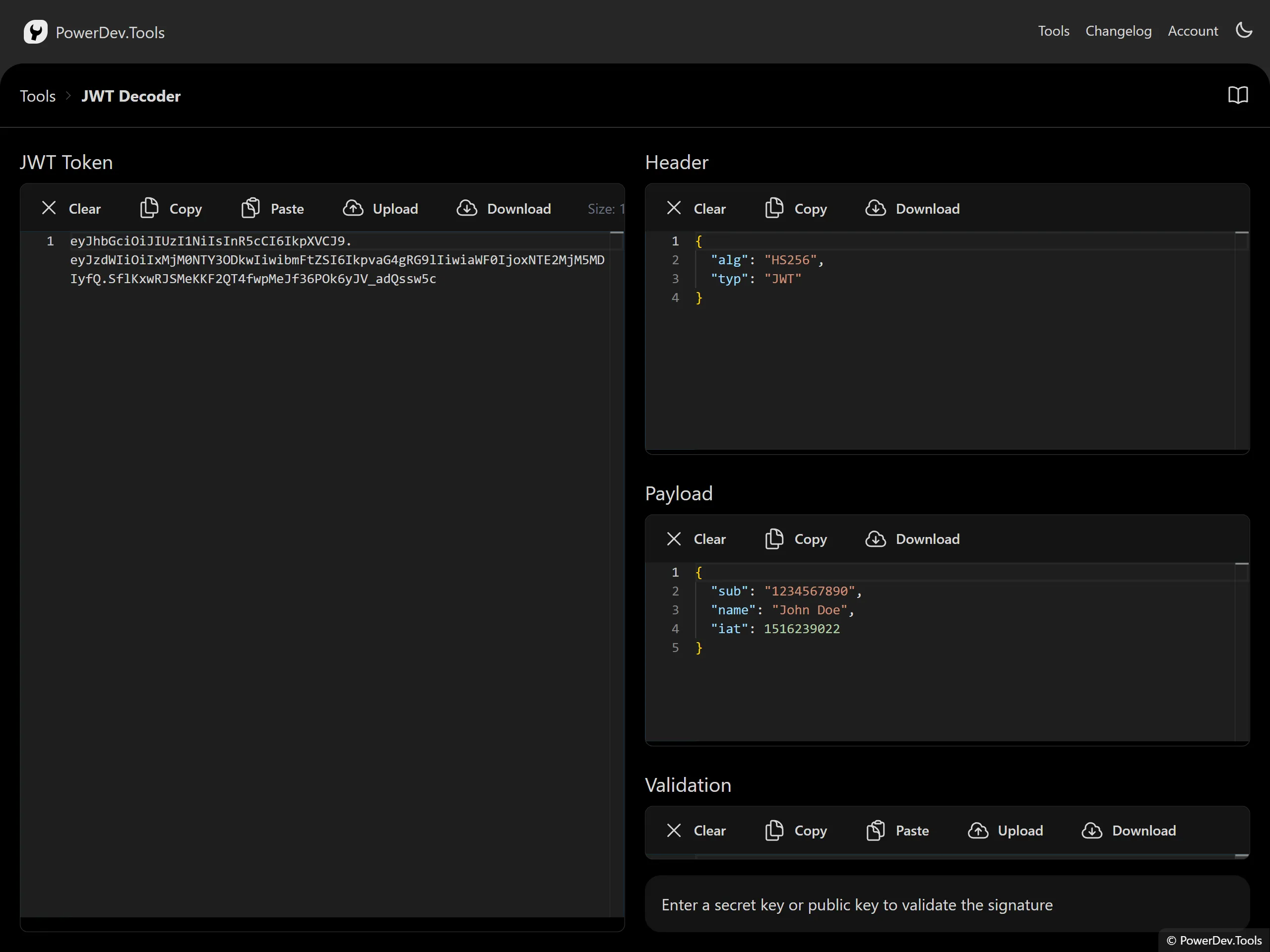
Task: Toggle dark mode with moon icon
Action: [x=1244, y=30]
